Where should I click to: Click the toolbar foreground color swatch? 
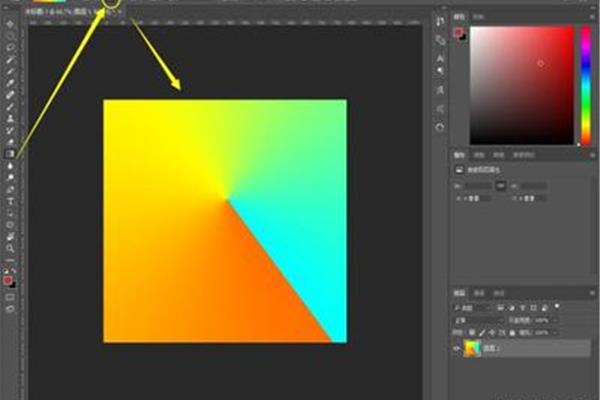pos(7,281)
